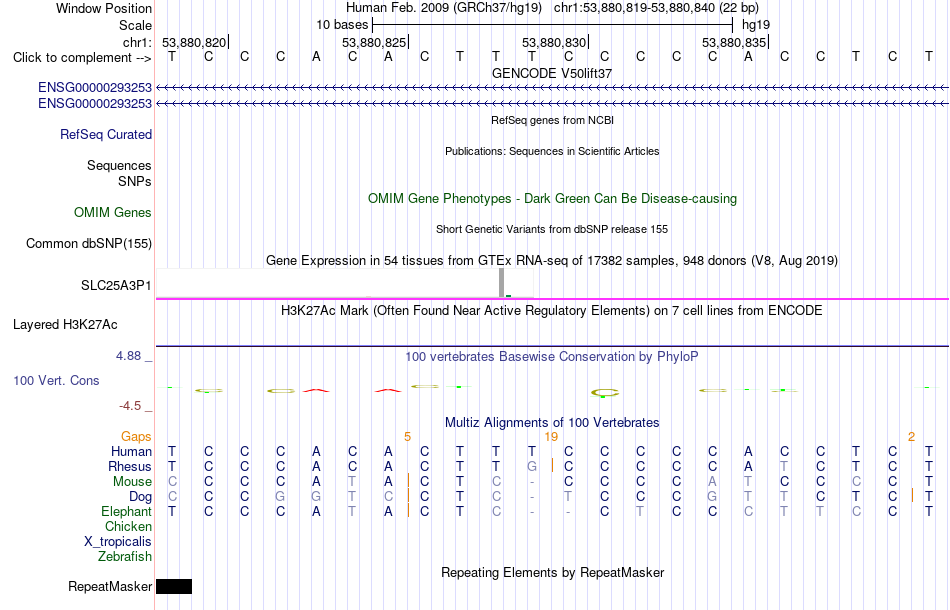Click the Sequences track label

point(119,165)
